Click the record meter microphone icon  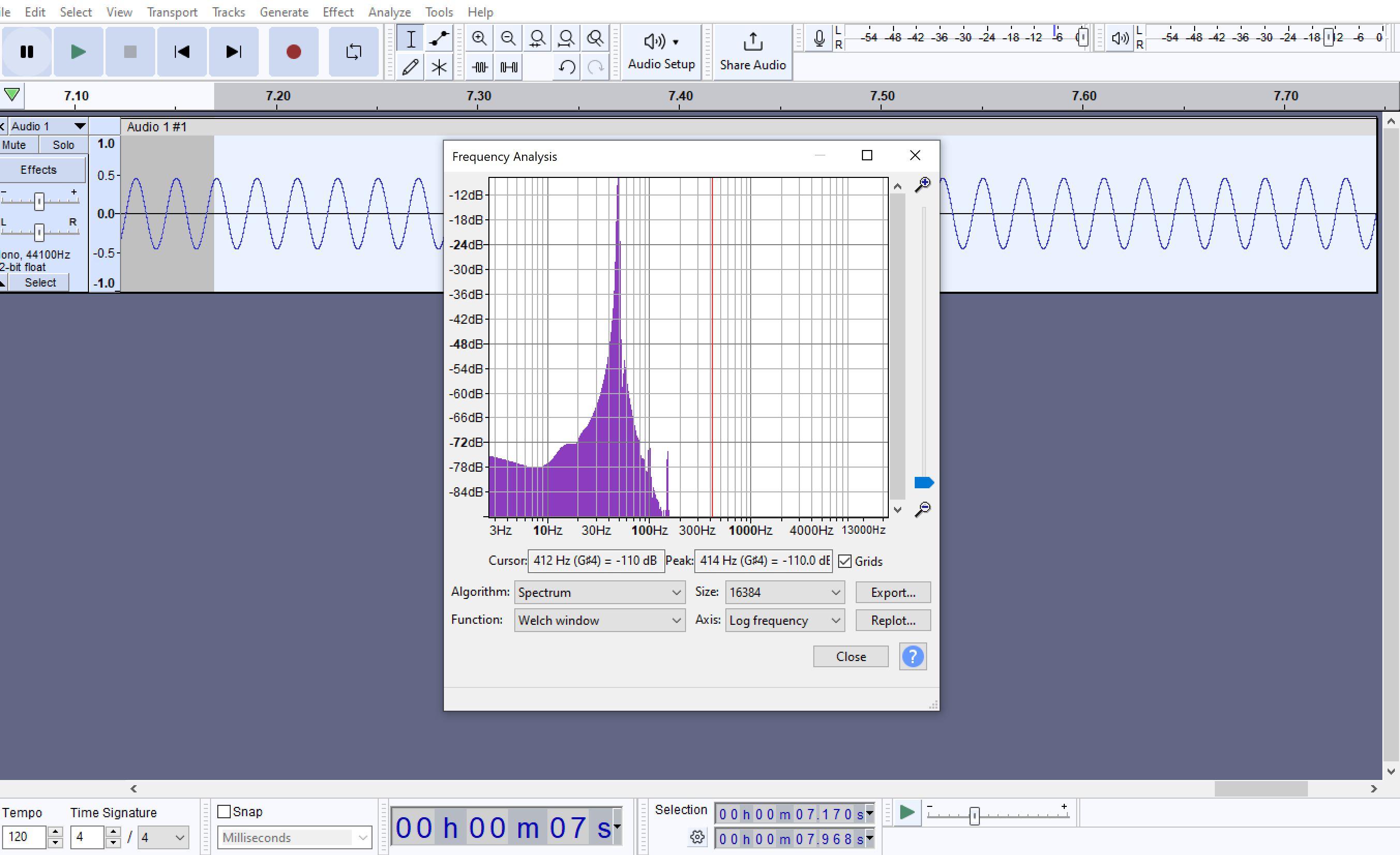pyautogui.click(x=819, y=38)
